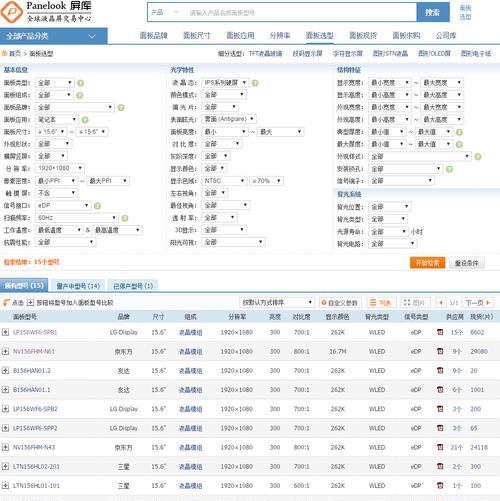Open the default sort order dropdown
This screenshot has width=500, height=501.
277,302
